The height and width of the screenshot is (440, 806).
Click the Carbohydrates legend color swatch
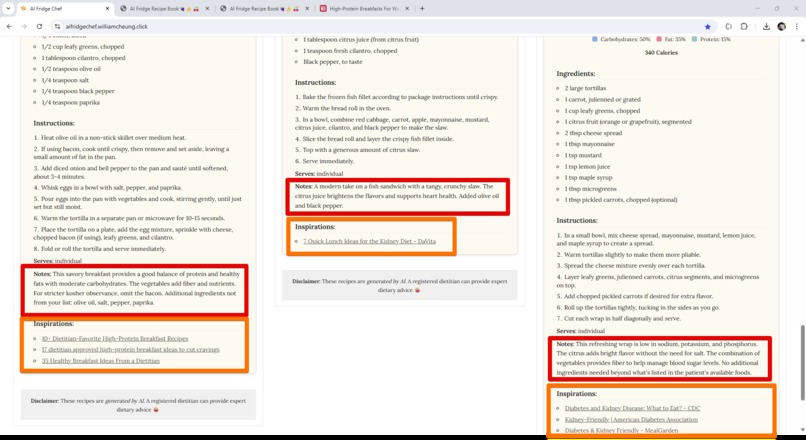click(x=595, y=39)
